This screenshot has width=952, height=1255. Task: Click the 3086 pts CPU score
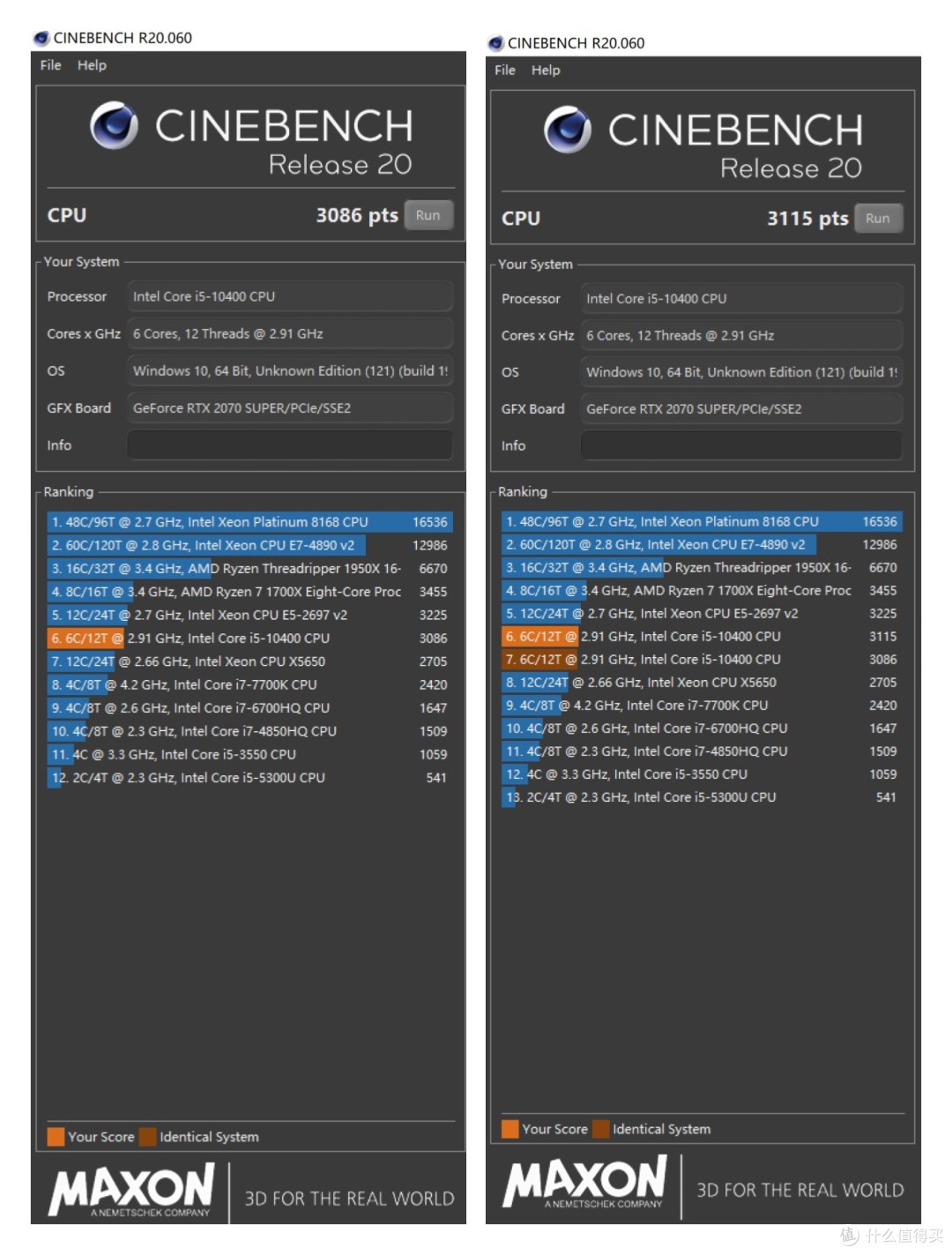tap(357, 215)
